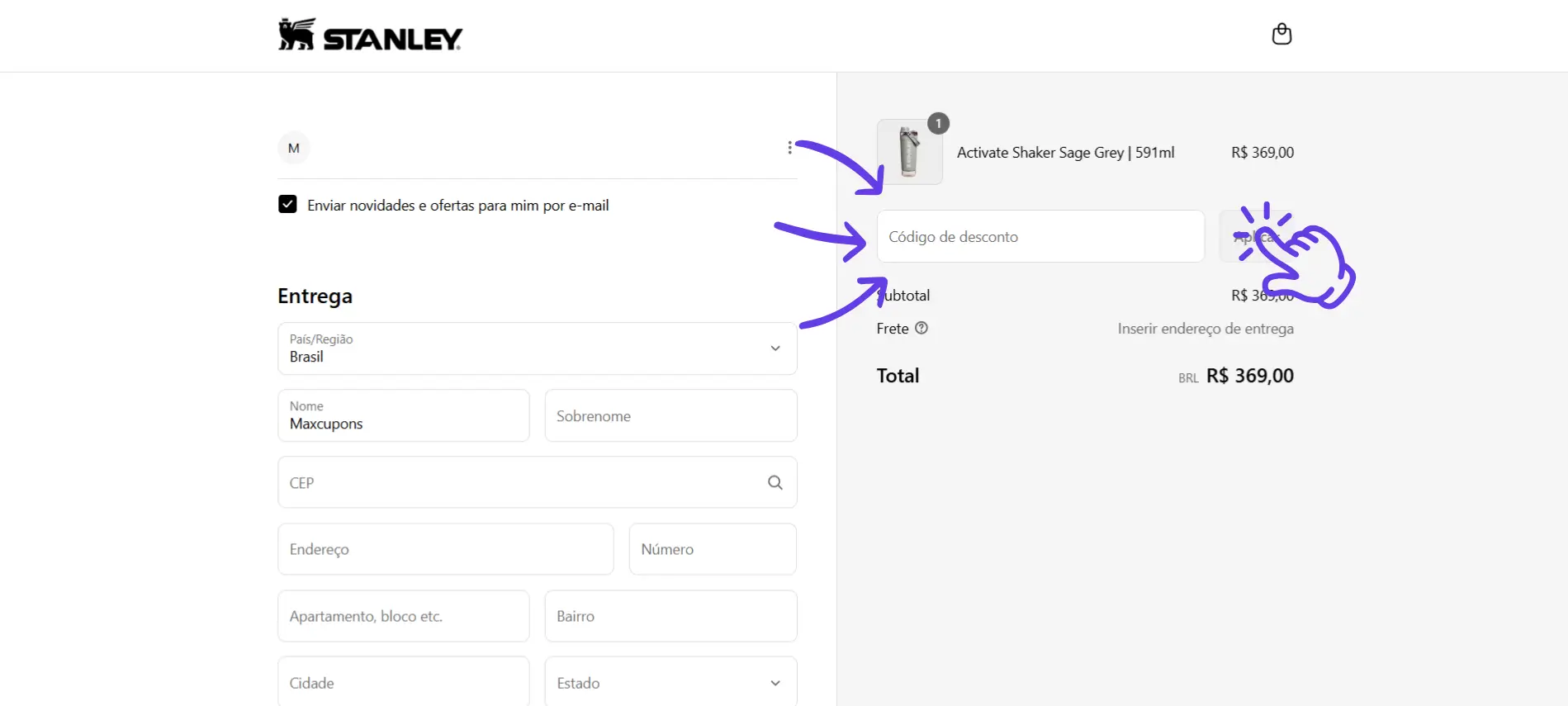Select the product price R$ 369,00 beside item

[1262, 153]
